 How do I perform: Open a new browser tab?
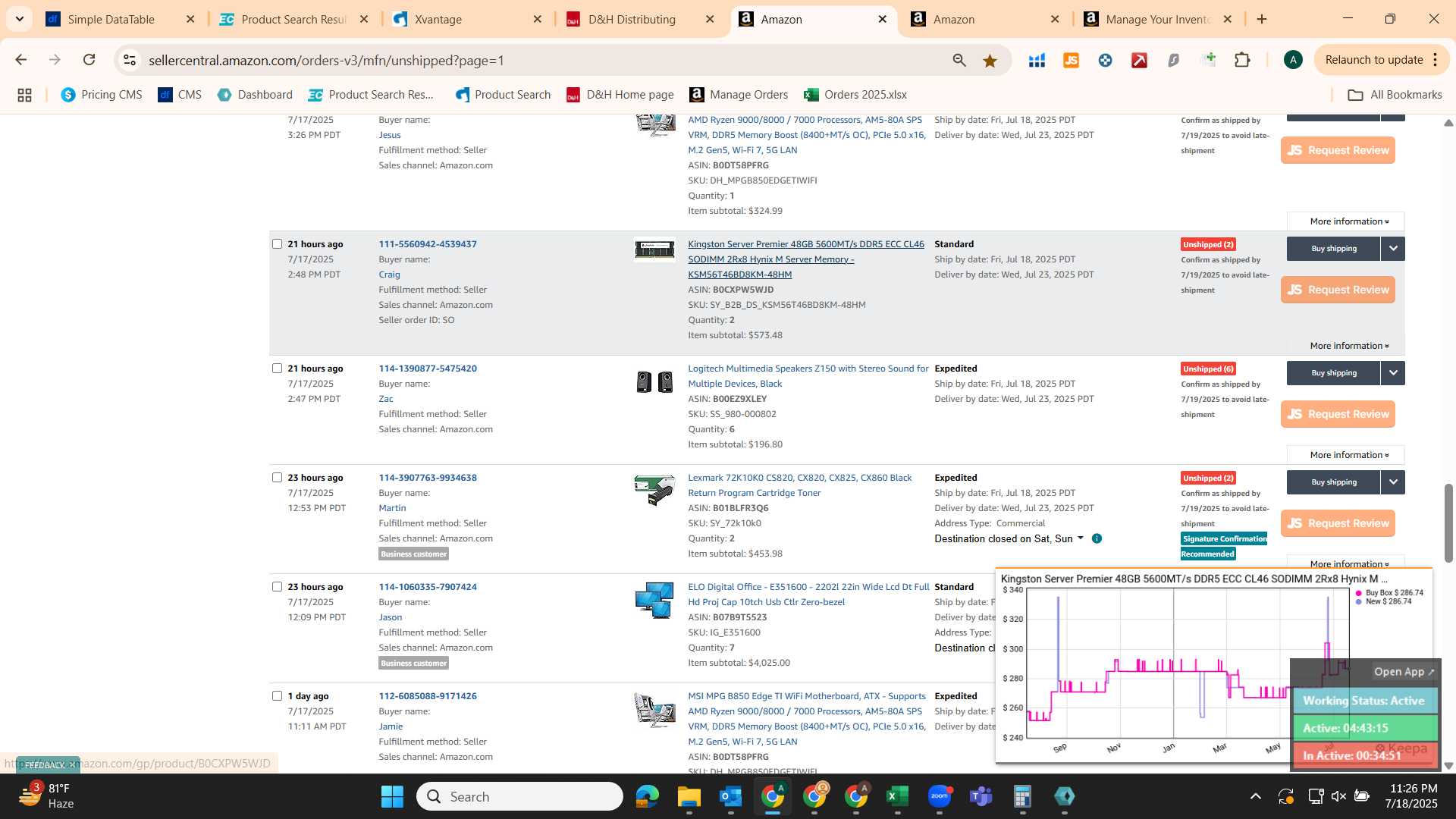(1262, 19)
